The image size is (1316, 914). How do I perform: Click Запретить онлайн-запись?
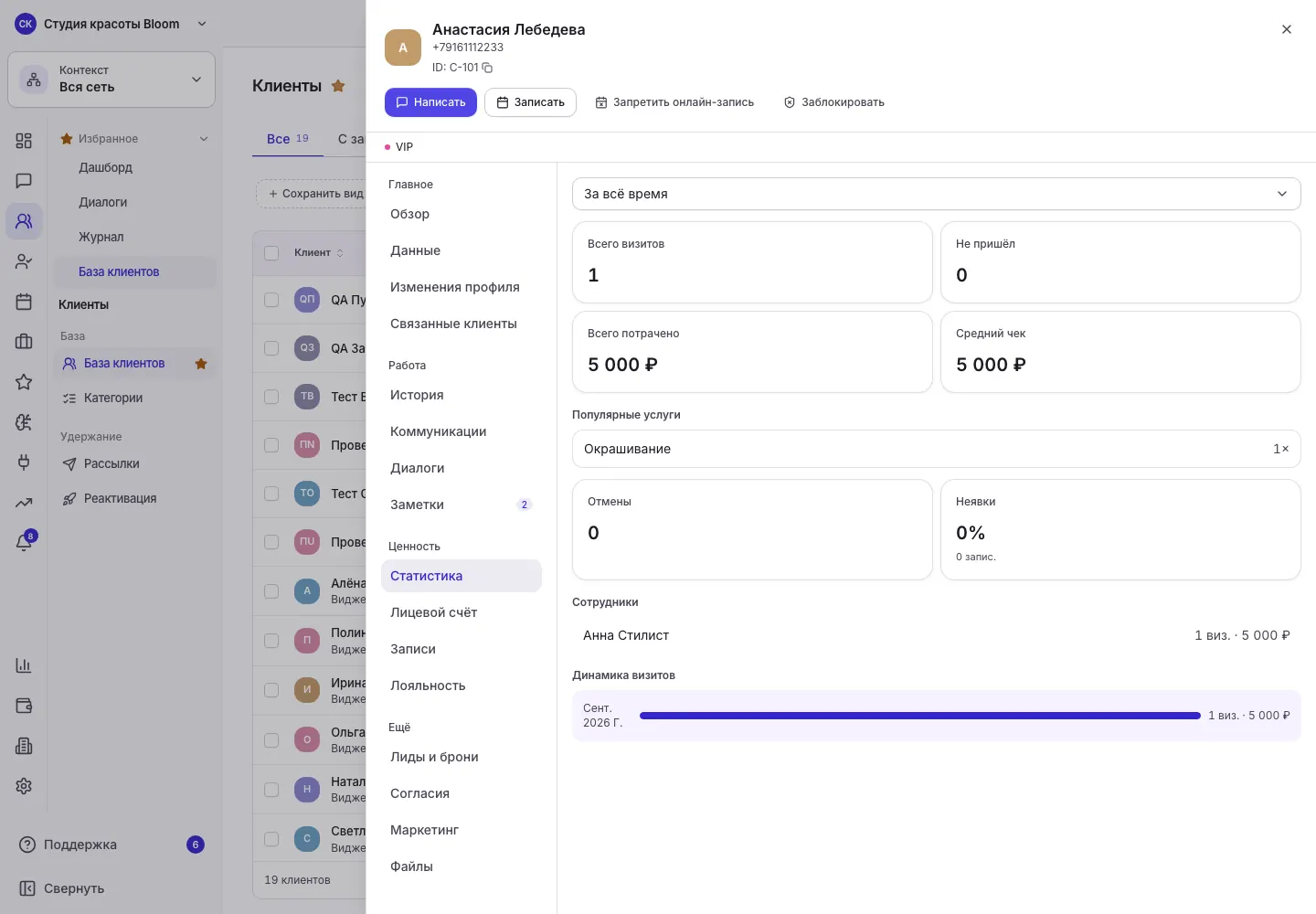(x=674, y=102)
